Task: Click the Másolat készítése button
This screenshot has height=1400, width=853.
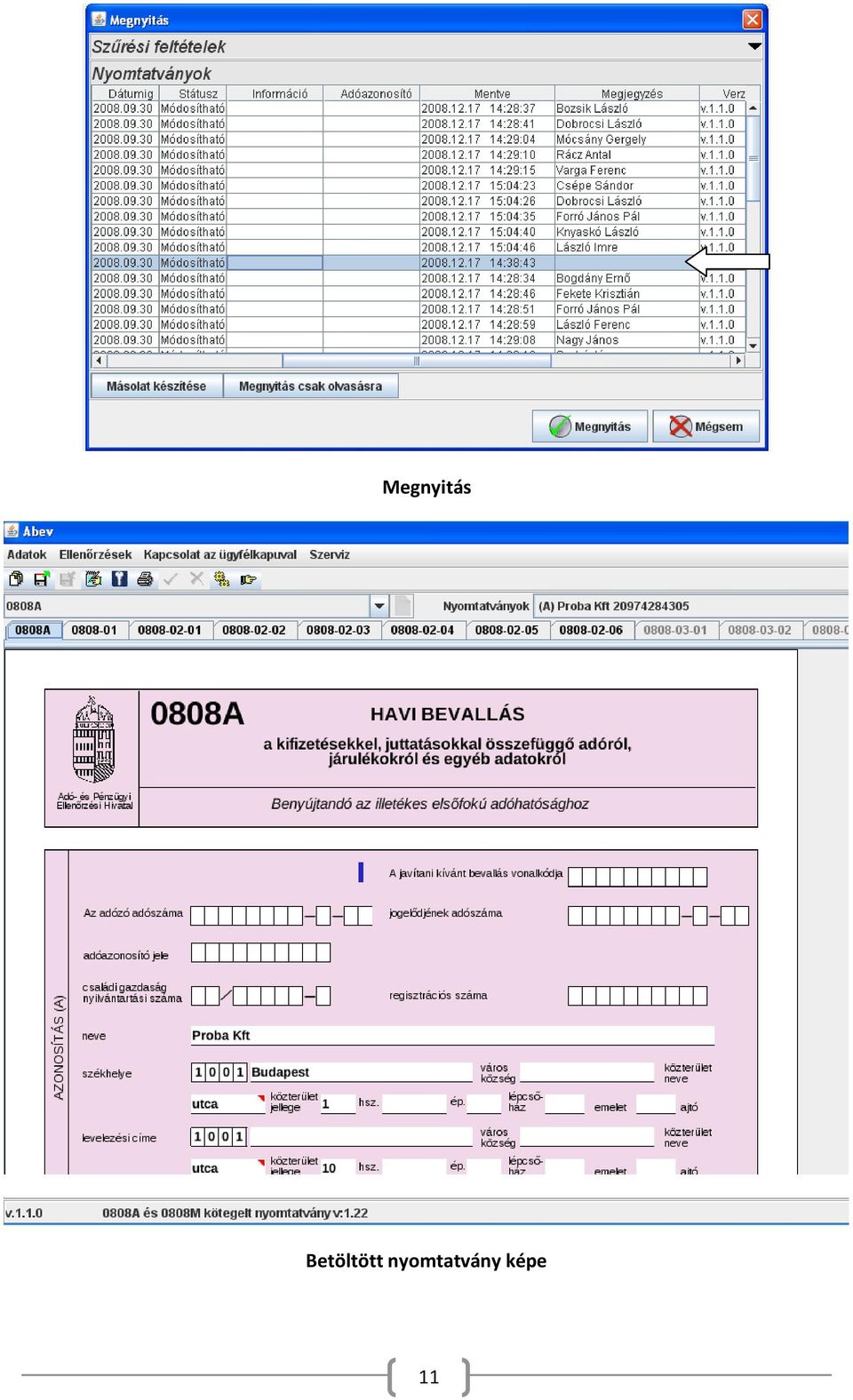Action: click(x=156, y=386)
